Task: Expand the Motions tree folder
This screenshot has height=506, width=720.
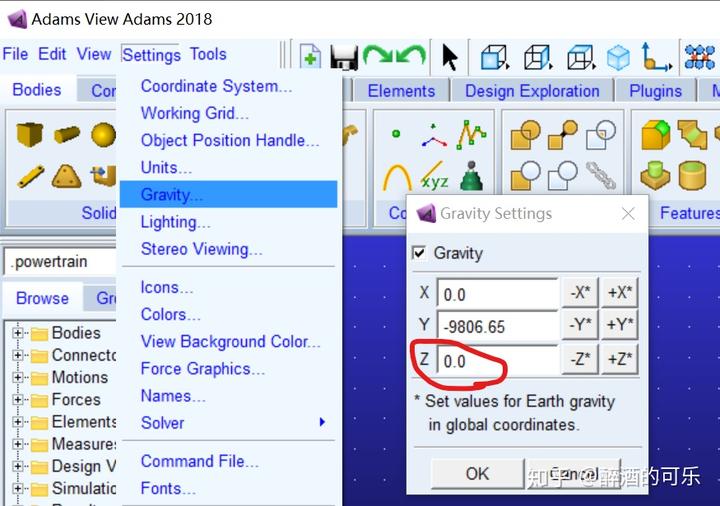Action: pos(17,377)
